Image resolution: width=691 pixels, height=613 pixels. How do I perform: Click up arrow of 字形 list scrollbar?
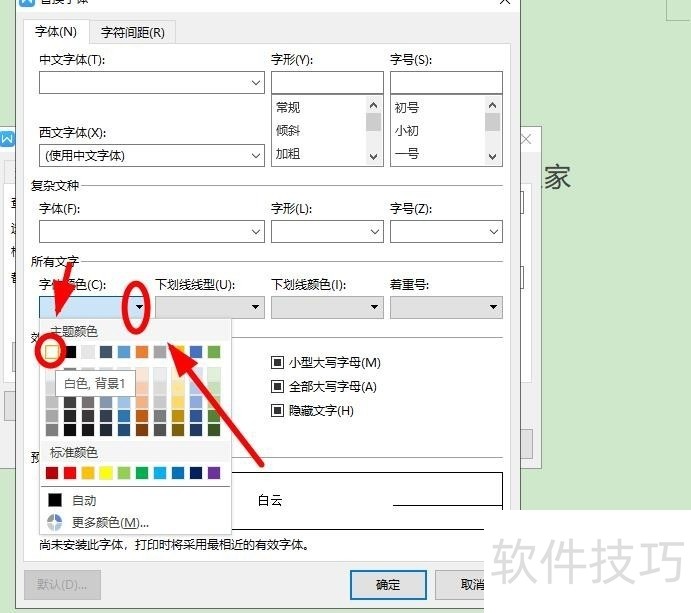click(373, 105)
